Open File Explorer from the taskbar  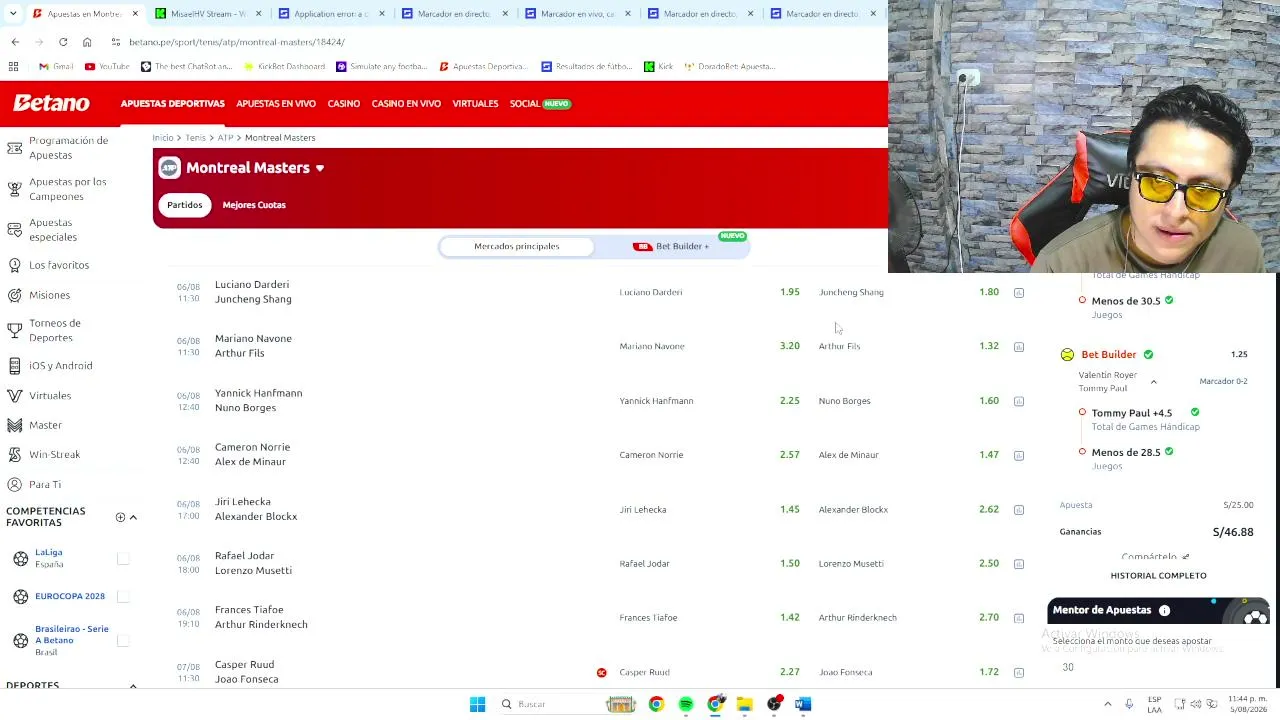pyautogui.click(x=744, y=704)
